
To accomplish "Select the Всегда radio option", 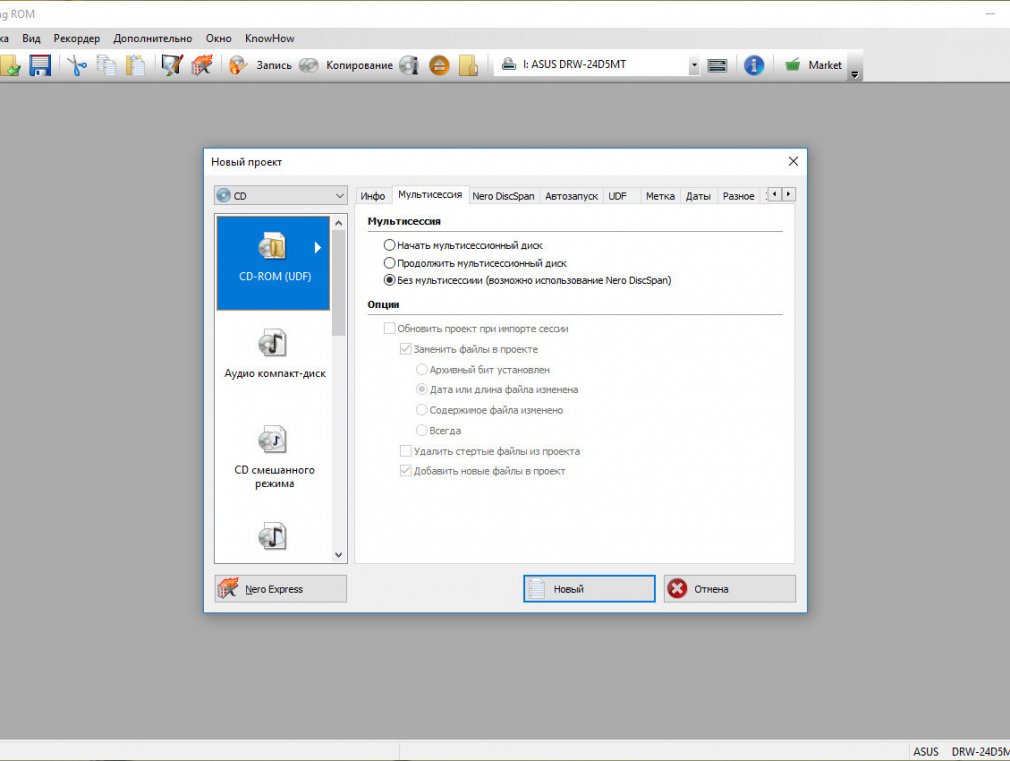I will tap(421, 430).
